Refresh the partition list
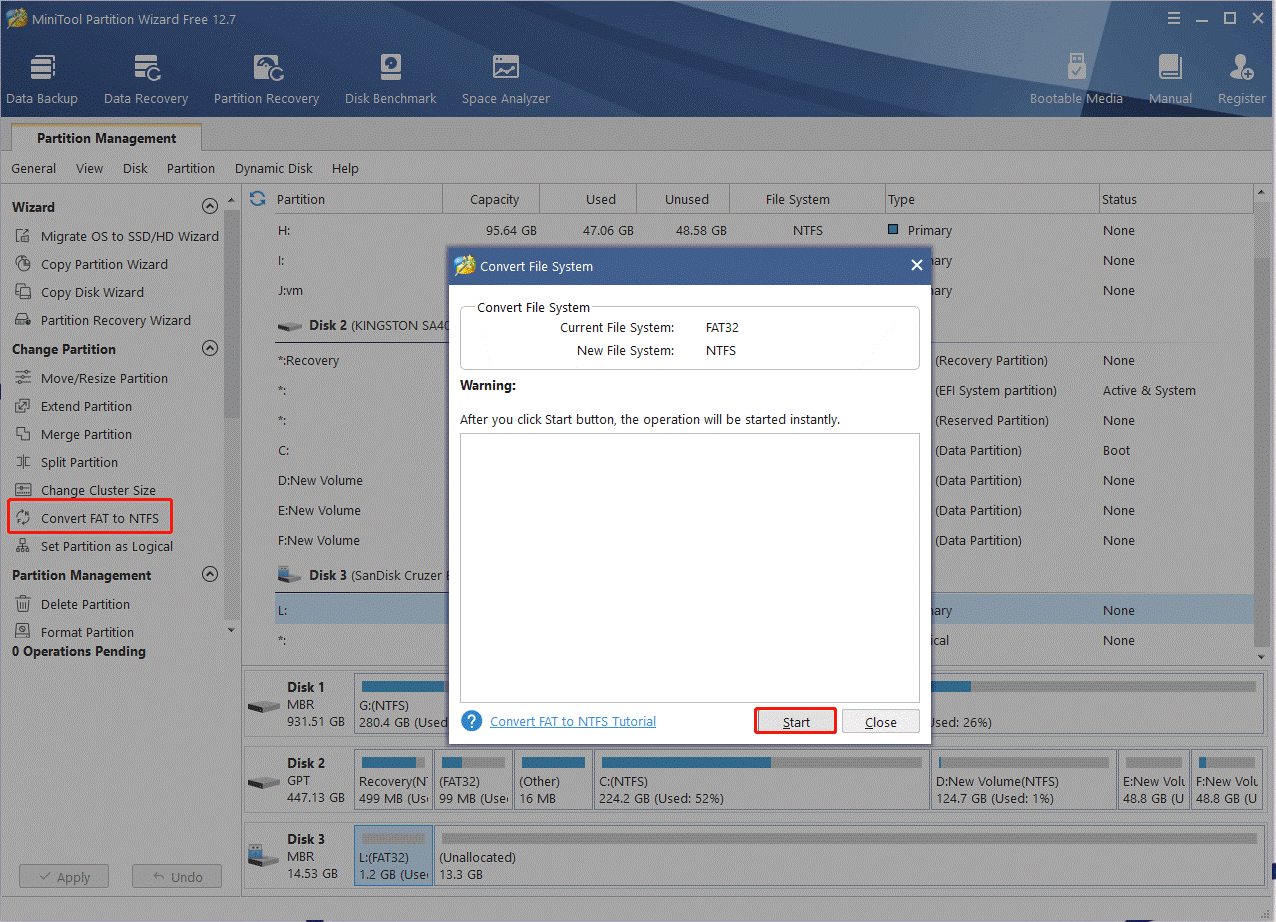The image size is (1276, 922). [x=258, y=199]
